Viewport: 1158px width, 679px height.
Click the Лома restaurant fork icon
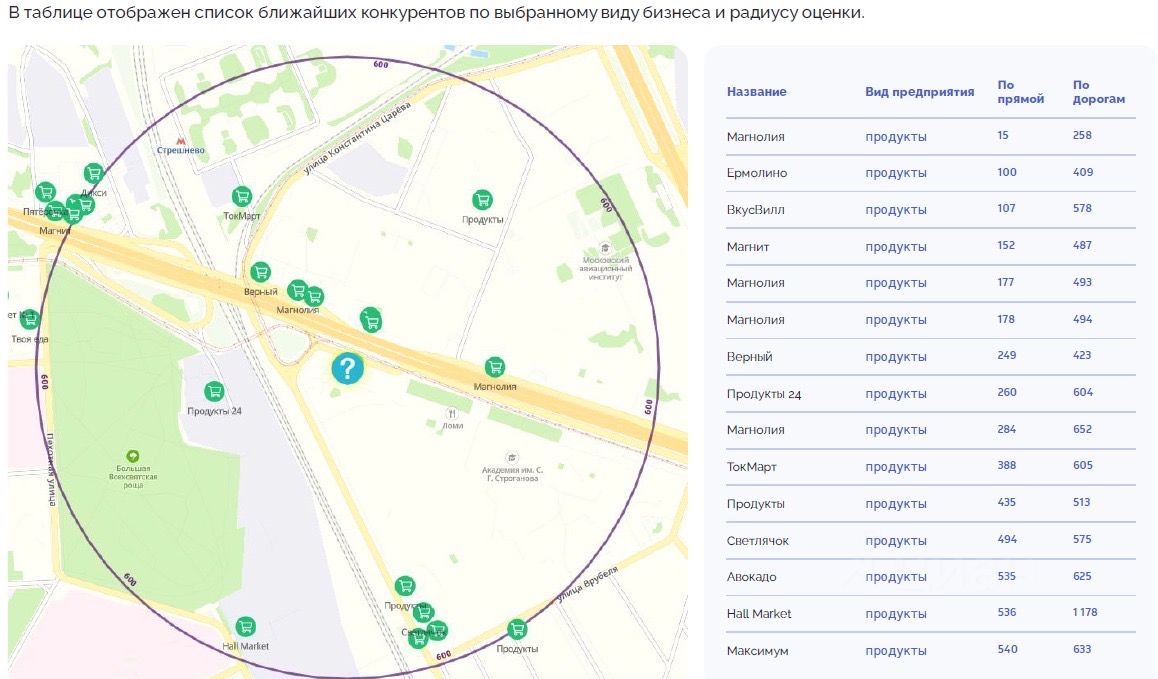[452, 414]
